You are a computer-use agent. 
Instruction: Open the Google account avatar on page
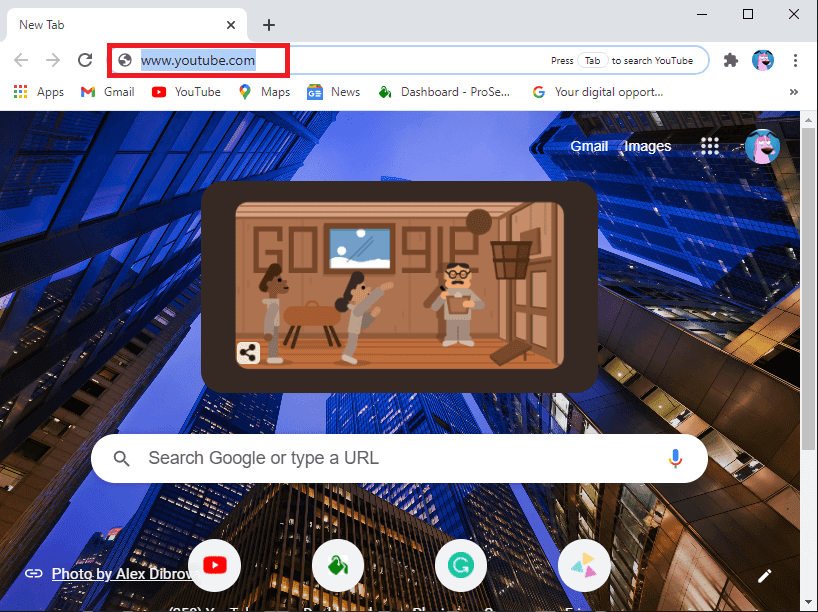[763, 147]
